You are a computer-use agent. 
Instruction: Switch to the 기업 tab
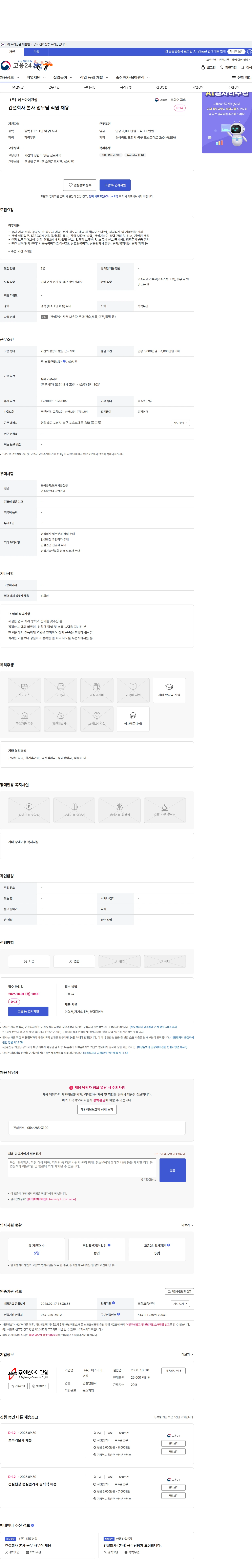click(36, 52)
